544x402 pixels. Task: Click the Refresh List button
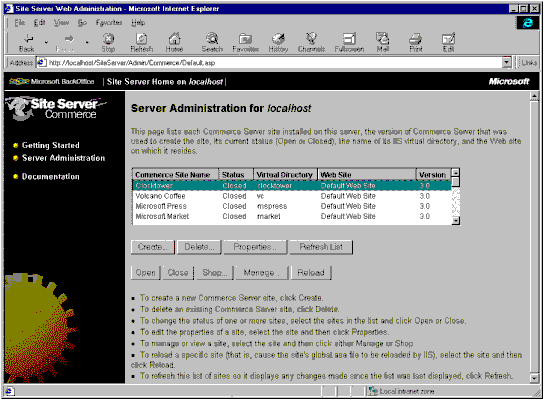(321, 247)
